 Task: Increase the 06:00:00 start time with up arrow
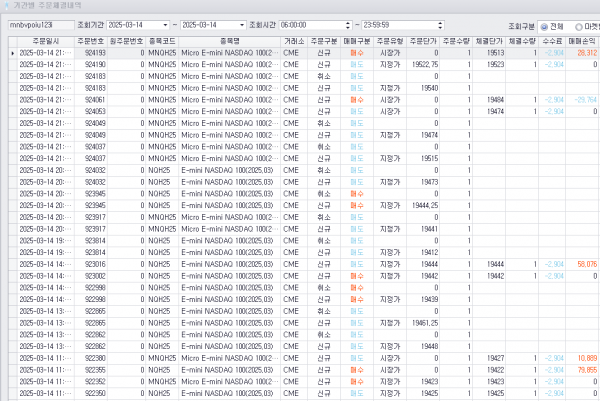[x=348, y=23]
